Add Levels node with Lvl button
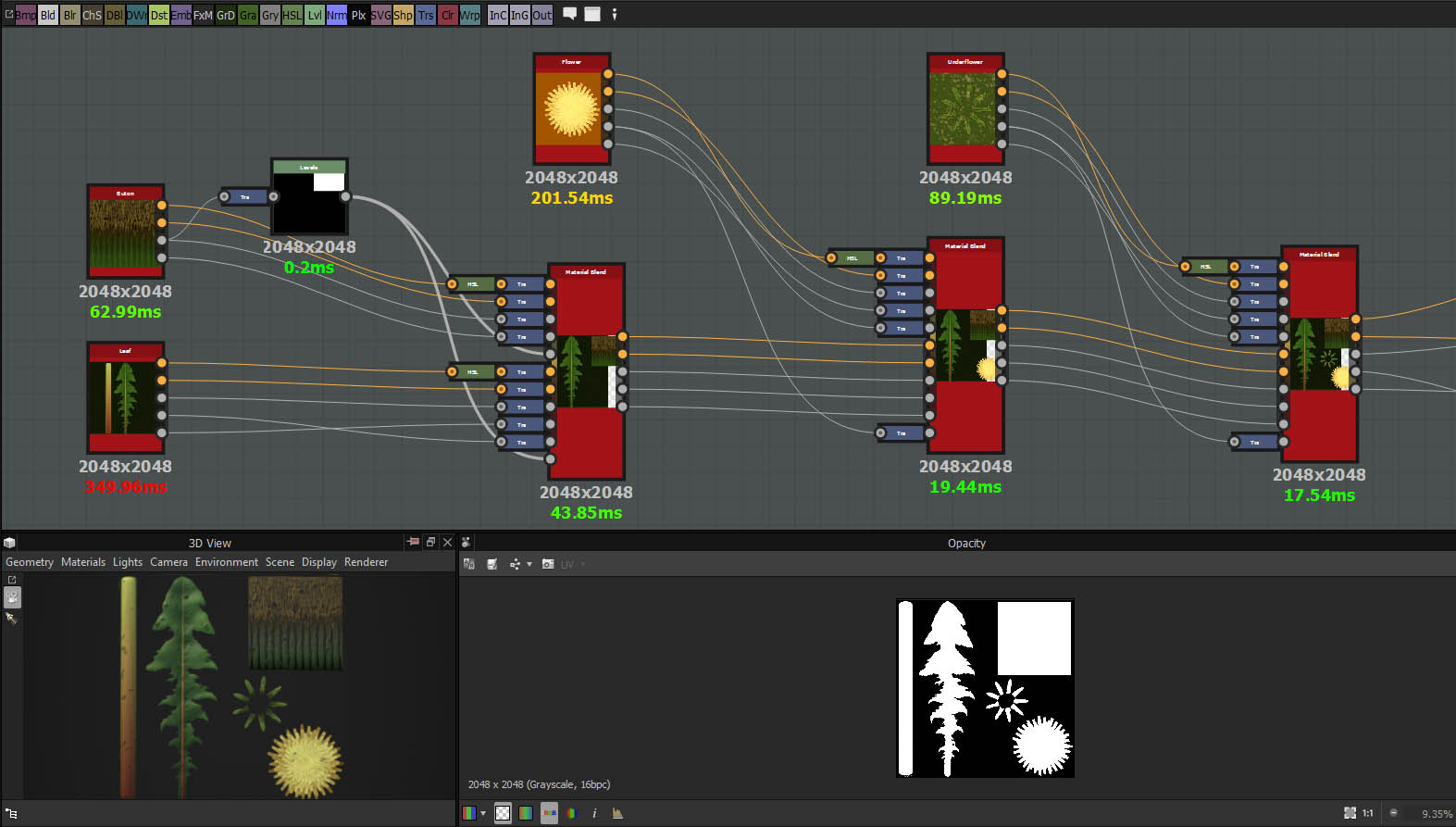Image resolution: width=1456 pixels, height=827 pixels. tap(315, 15)
